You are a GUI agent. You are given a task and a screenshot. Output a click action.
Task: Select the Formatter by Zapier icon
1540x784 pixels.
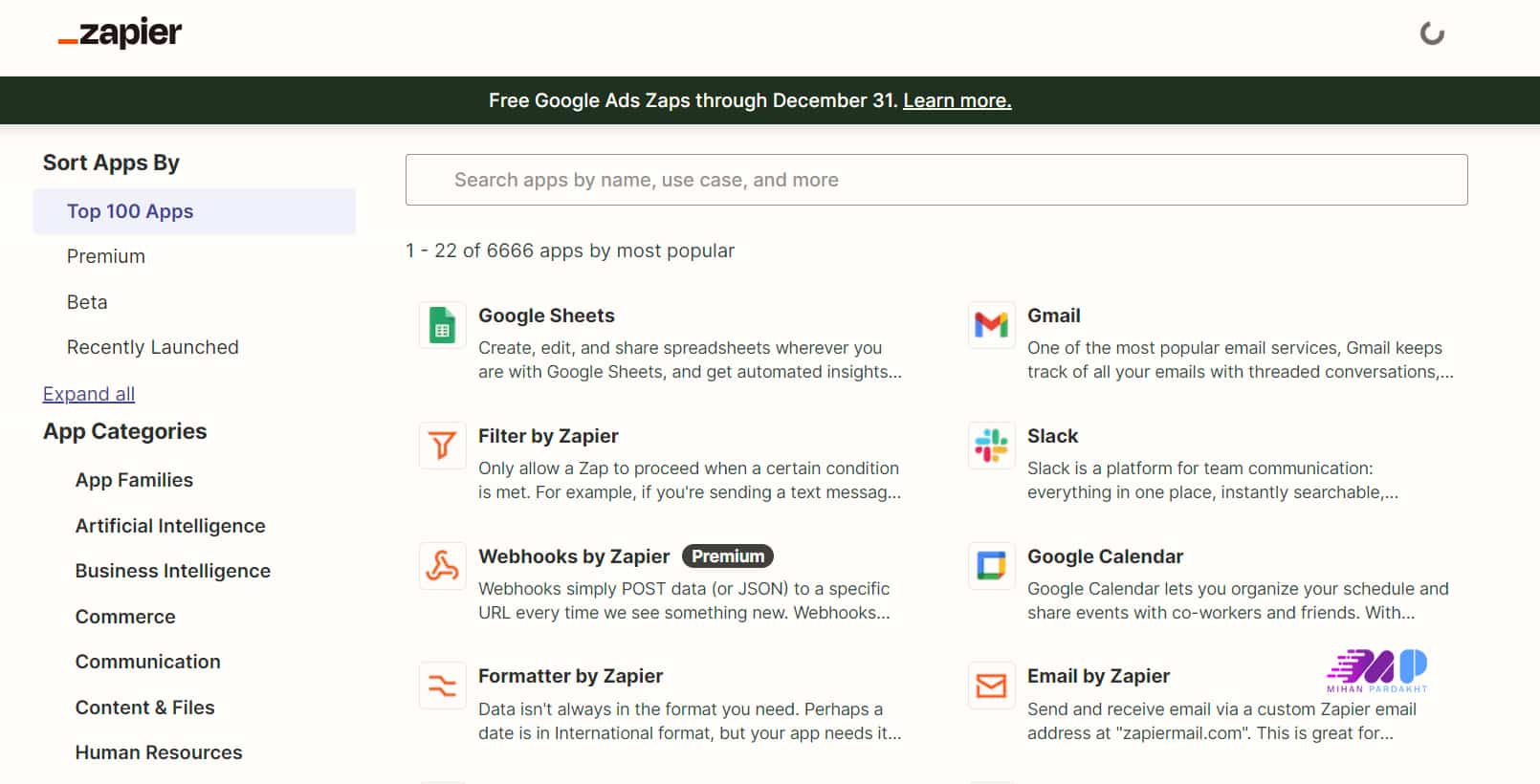[x=442, y=686]
